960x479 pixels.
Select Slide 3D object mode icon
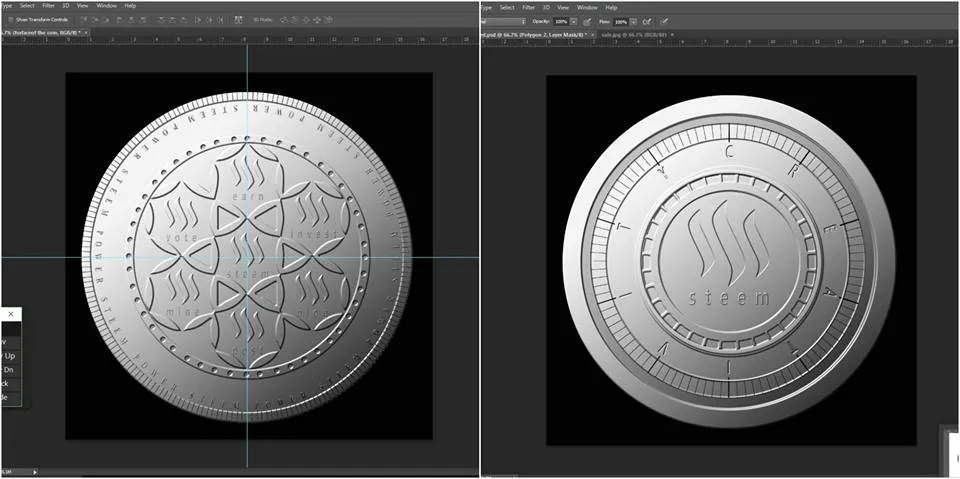tap(317, 20)
